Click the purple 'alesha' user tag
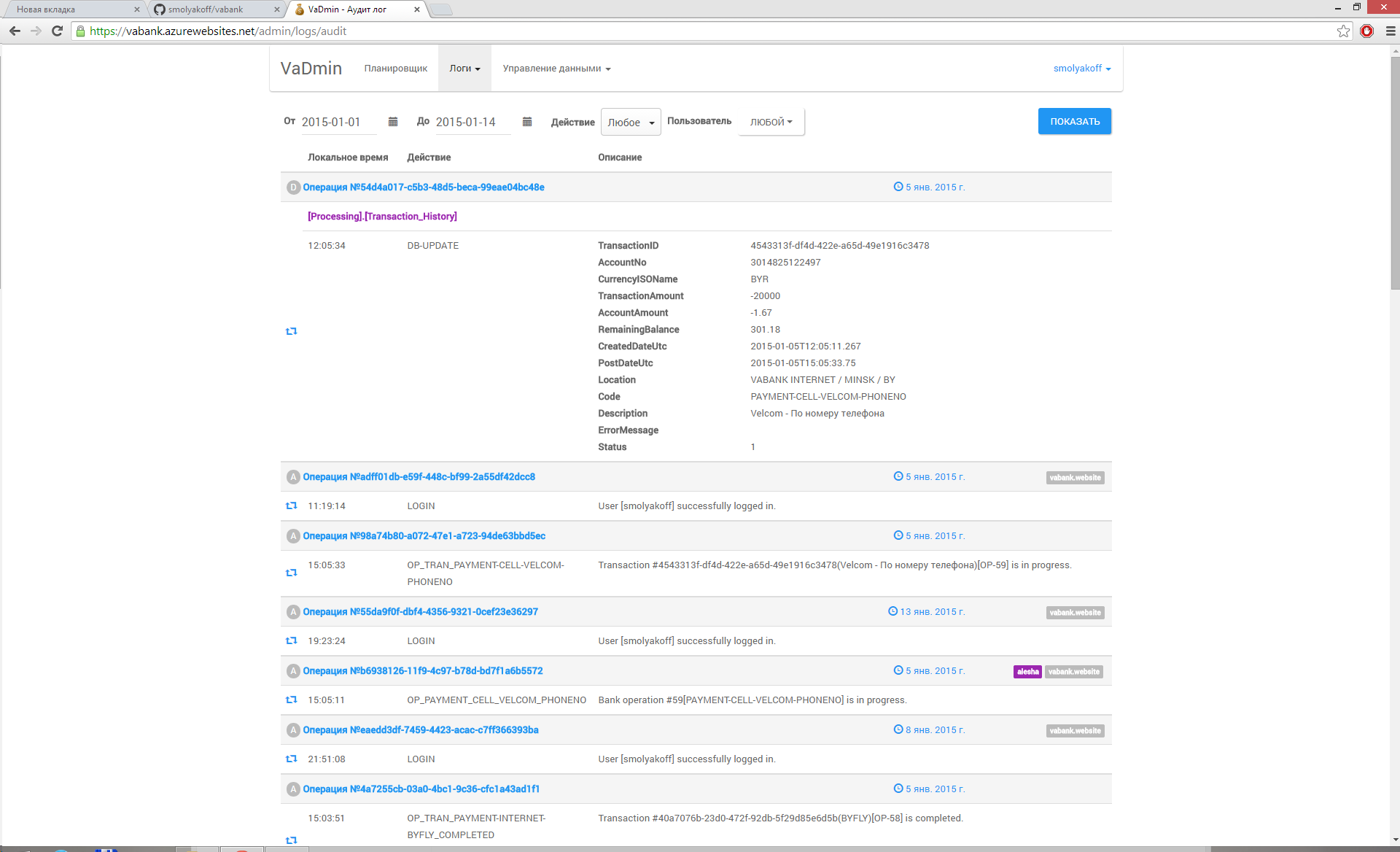The height and width of the screenshot is (852, 1400). (x=1027, y=672)
